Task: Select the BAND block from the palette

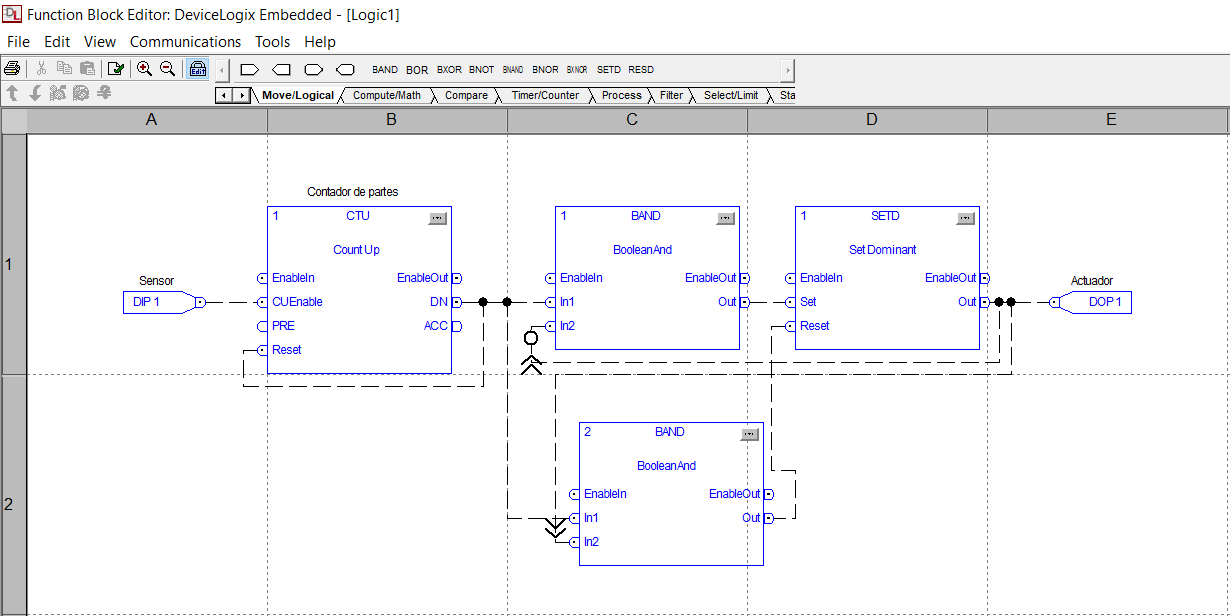Action: pos(384,70)
